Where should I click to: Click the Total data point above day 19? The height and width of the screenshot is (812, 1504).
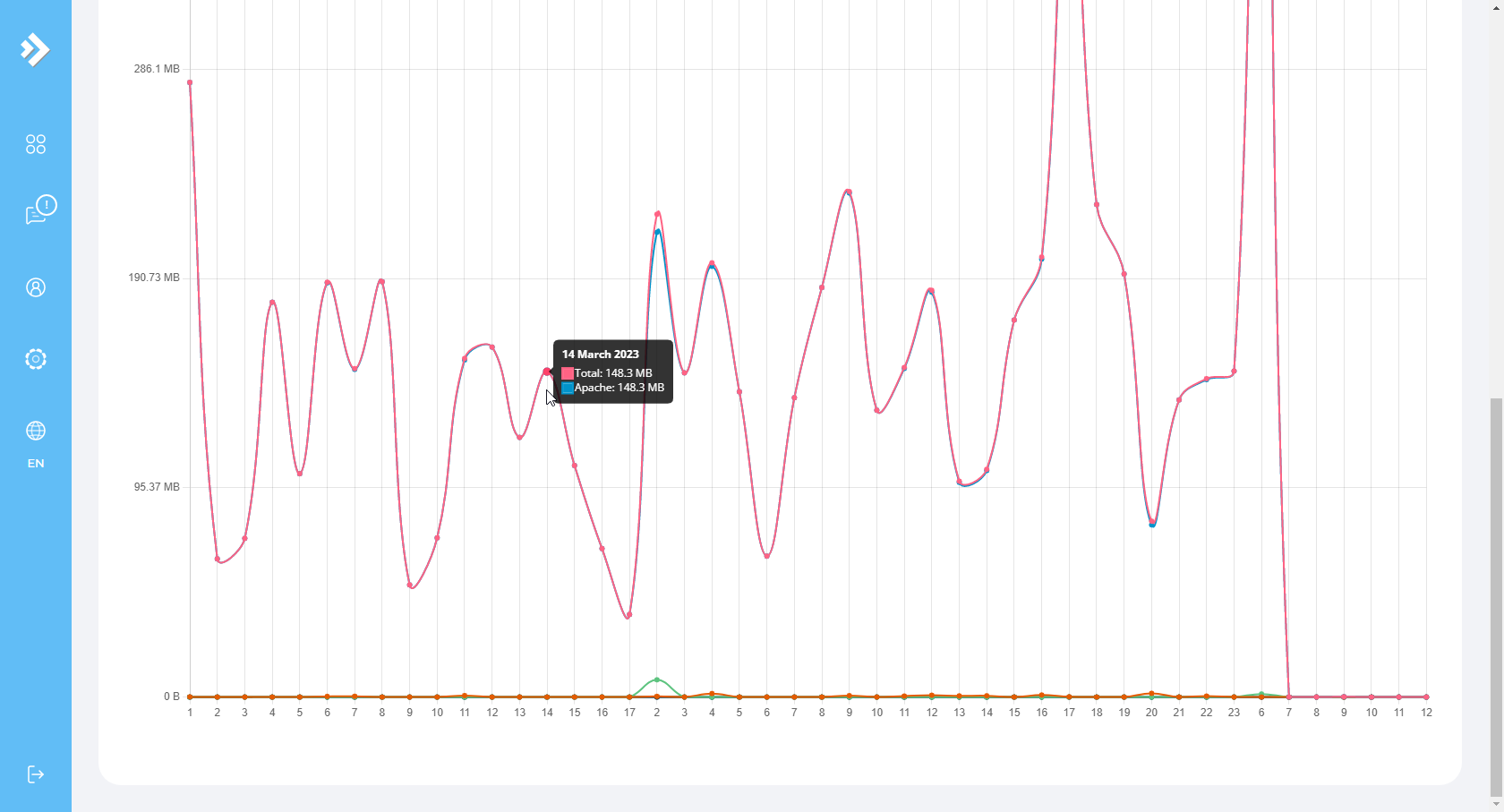click(1124, 274)
